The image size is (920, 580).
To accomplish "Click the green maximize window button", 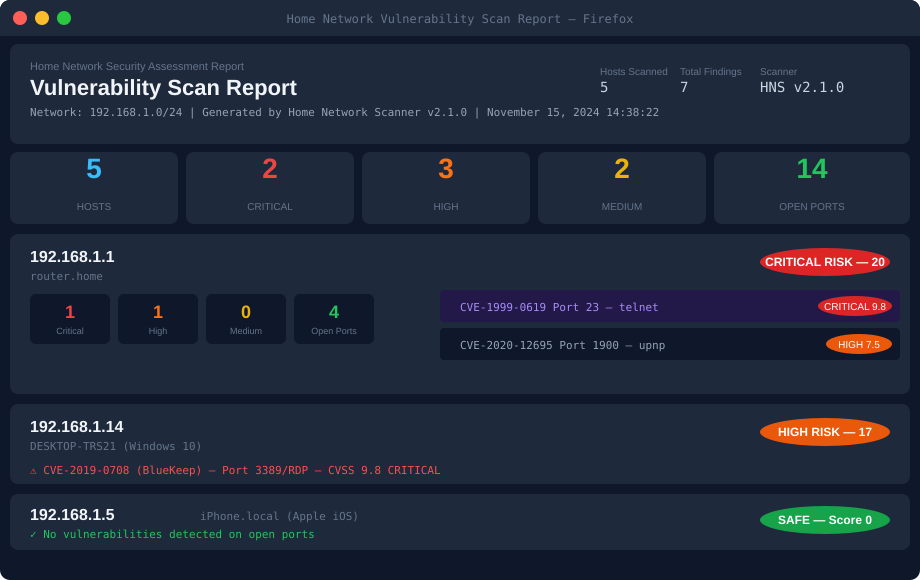I will coord(64,18).
